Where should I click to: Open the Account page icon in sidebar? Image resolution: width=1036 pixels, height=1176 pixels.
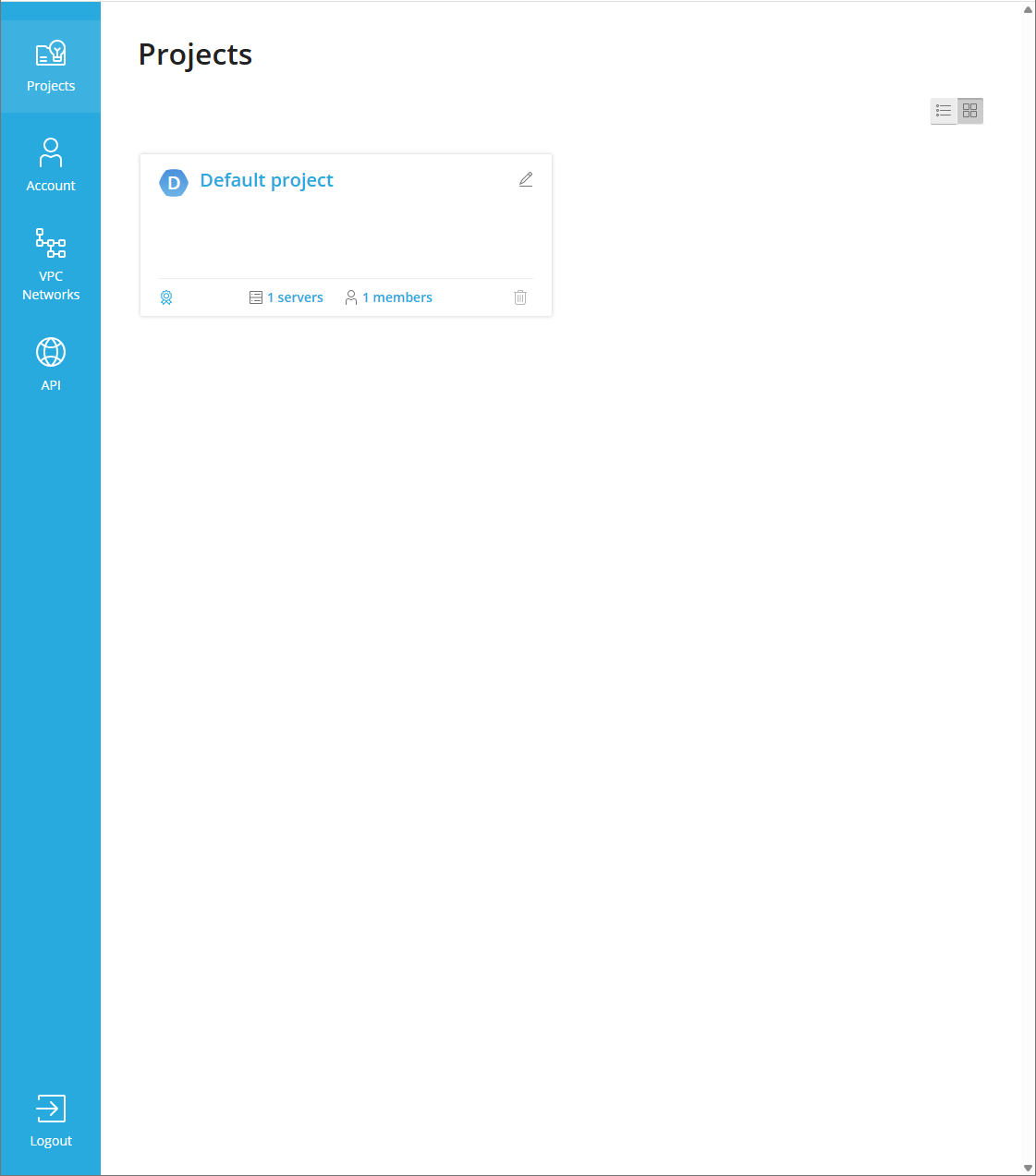51,152
